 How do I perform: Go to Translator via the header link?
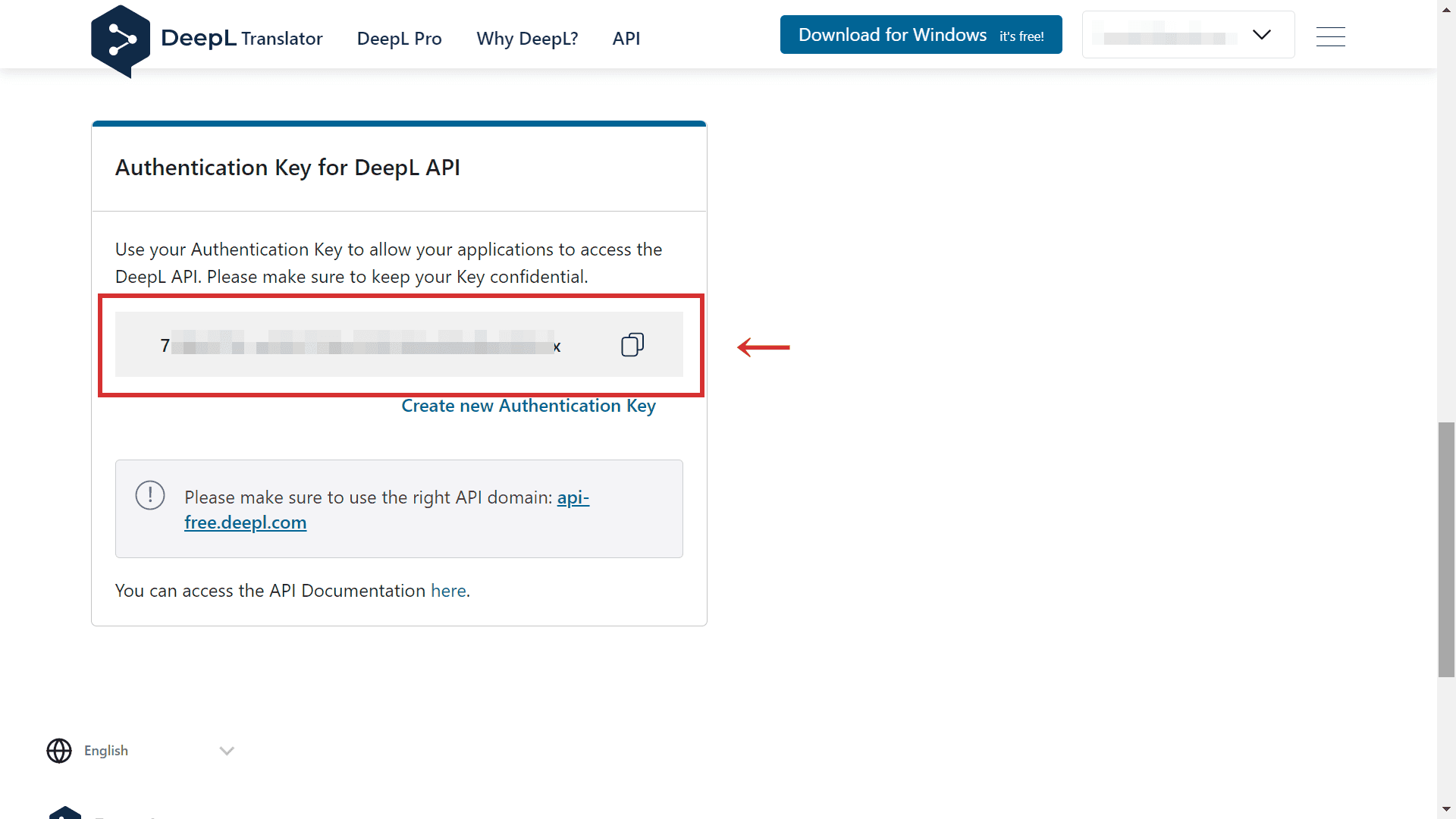(281, 38)
